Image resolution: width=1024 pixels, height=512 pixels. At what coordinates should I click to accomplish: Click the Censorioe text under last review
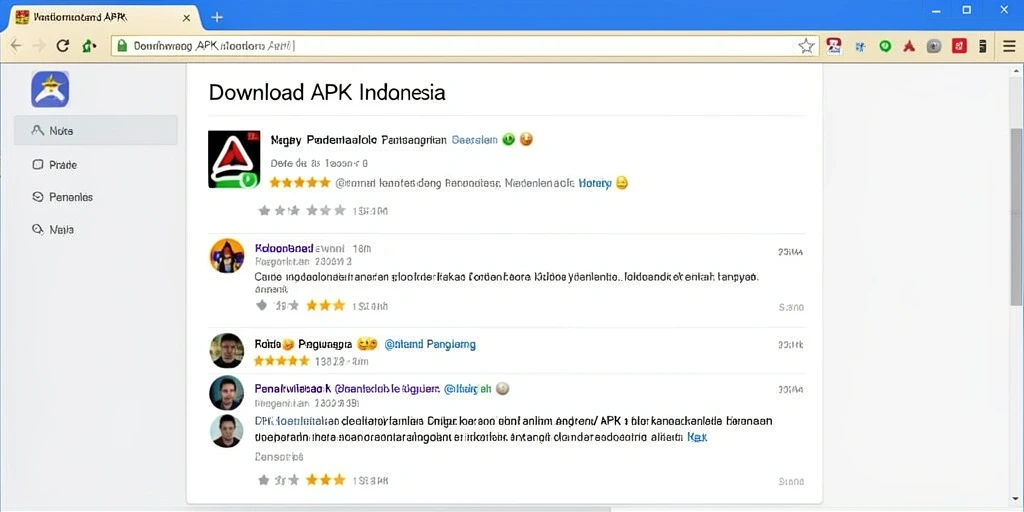tap(279, 457)
